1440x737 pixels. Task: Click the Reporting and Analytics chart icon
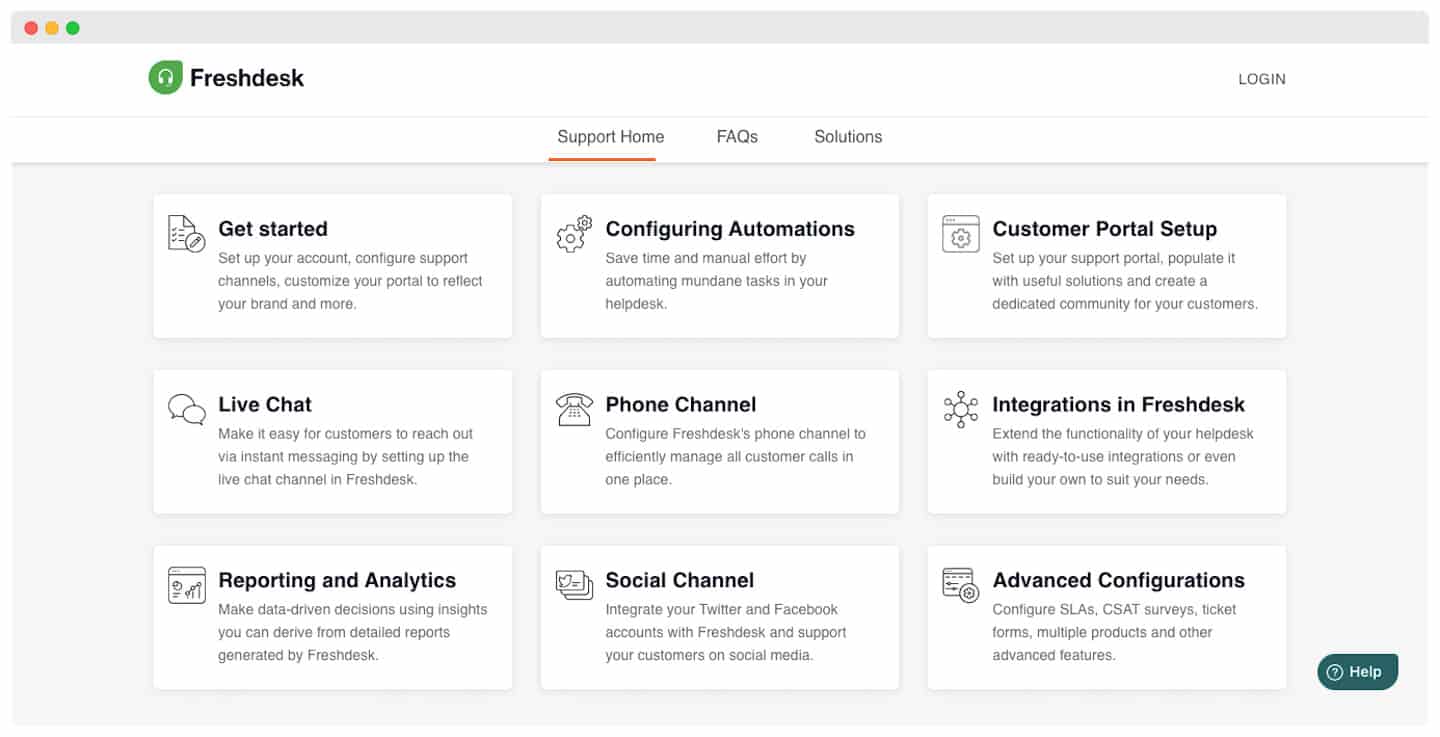click(x=187, y=585)
